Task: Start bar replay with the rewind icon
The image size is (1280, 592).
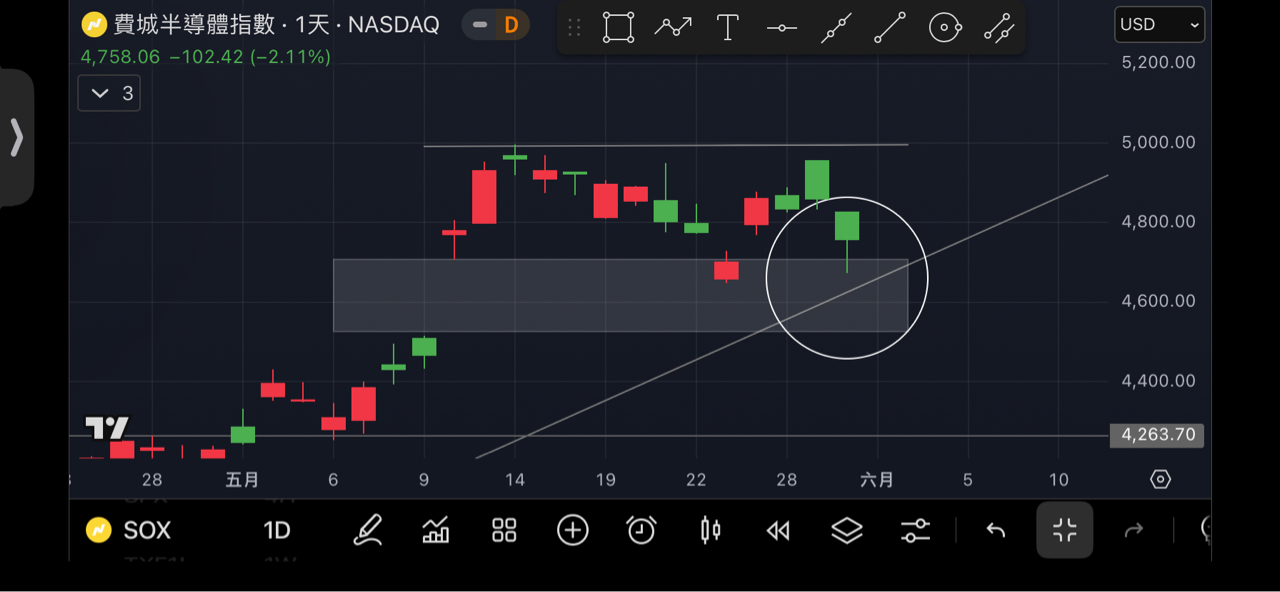Action: [778, 530]
